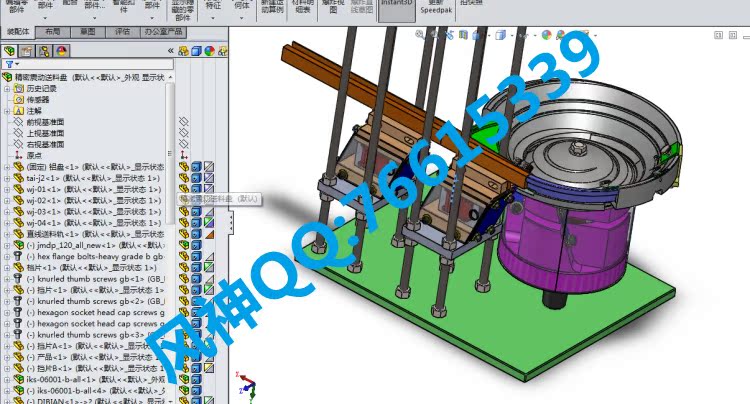Switch to the 装配体 tab
Image resolution: width=750 pixels, height=404 pixels.
pyautogui.click(x=18, y=32)
